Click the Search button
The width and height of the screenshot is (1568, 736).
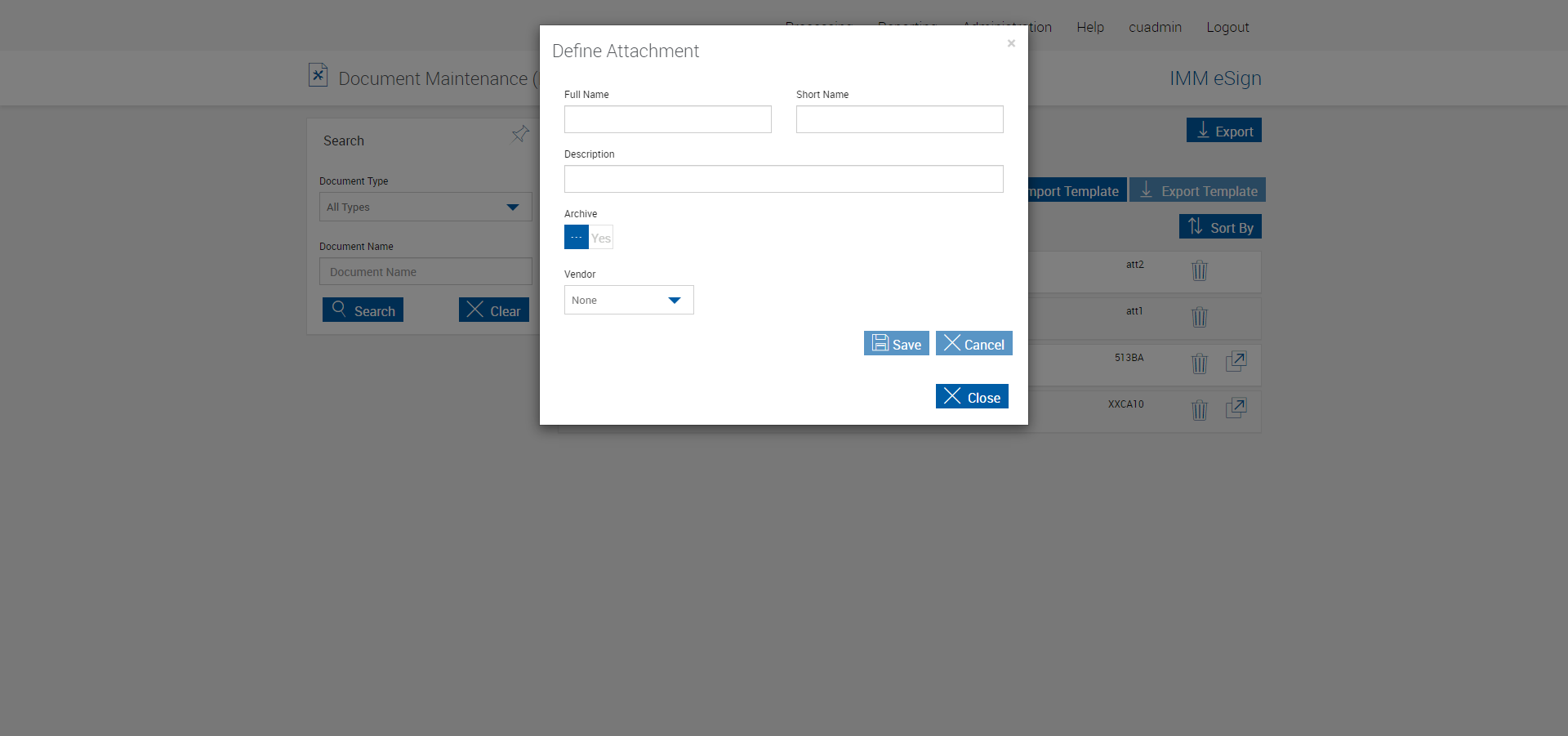pos(363,310)
